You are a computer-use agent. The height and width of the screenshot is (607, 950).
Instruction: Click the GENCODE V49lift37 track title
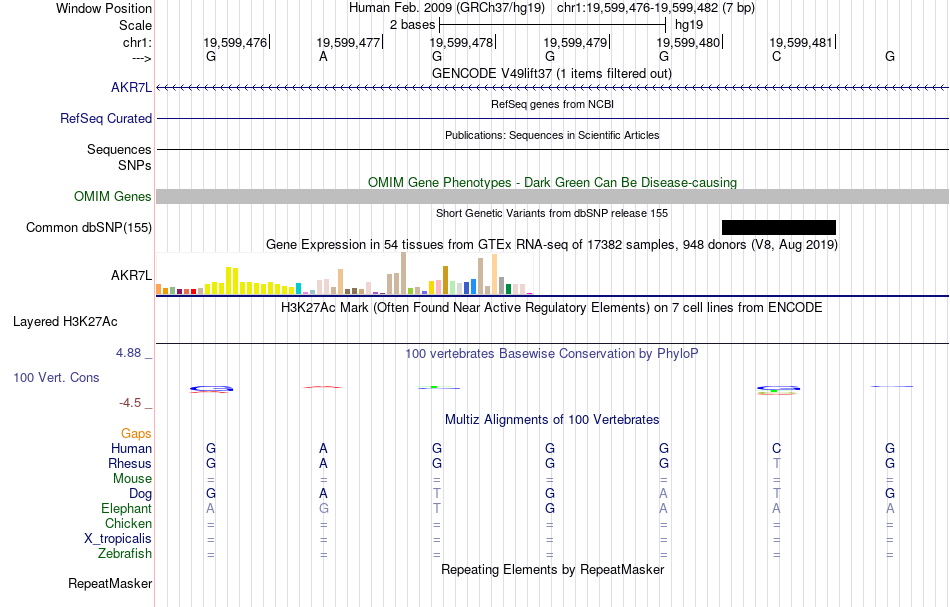(552, 73)
